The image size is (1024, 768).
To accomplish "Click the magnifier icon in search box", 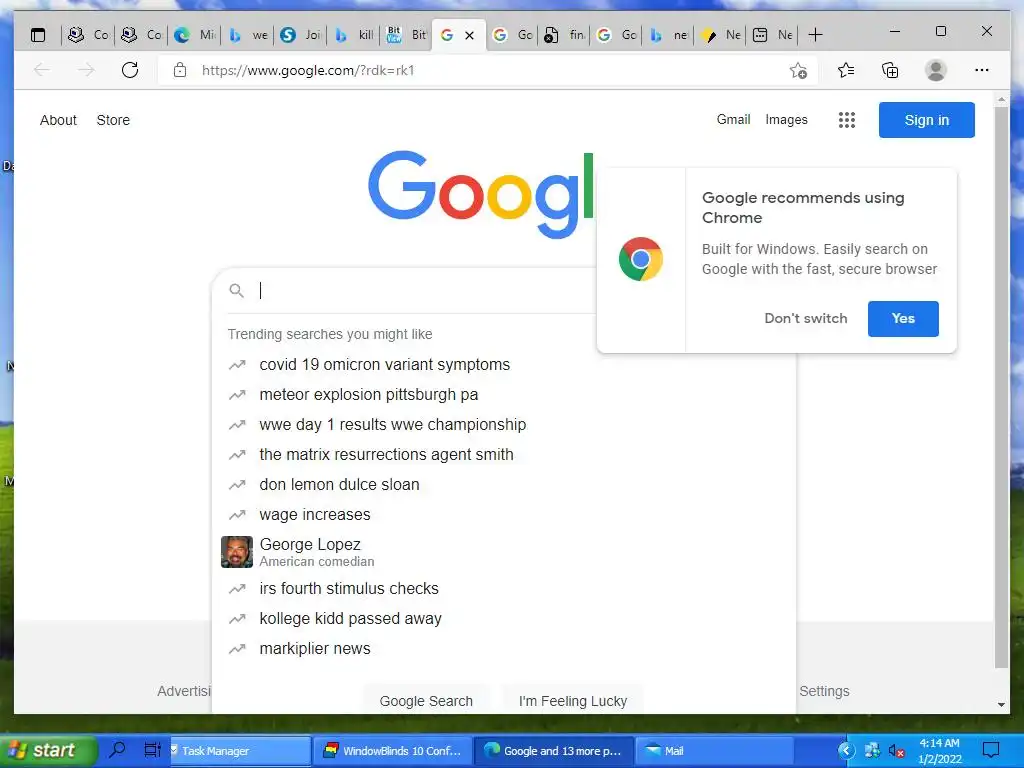I will (x=236, y=291).
